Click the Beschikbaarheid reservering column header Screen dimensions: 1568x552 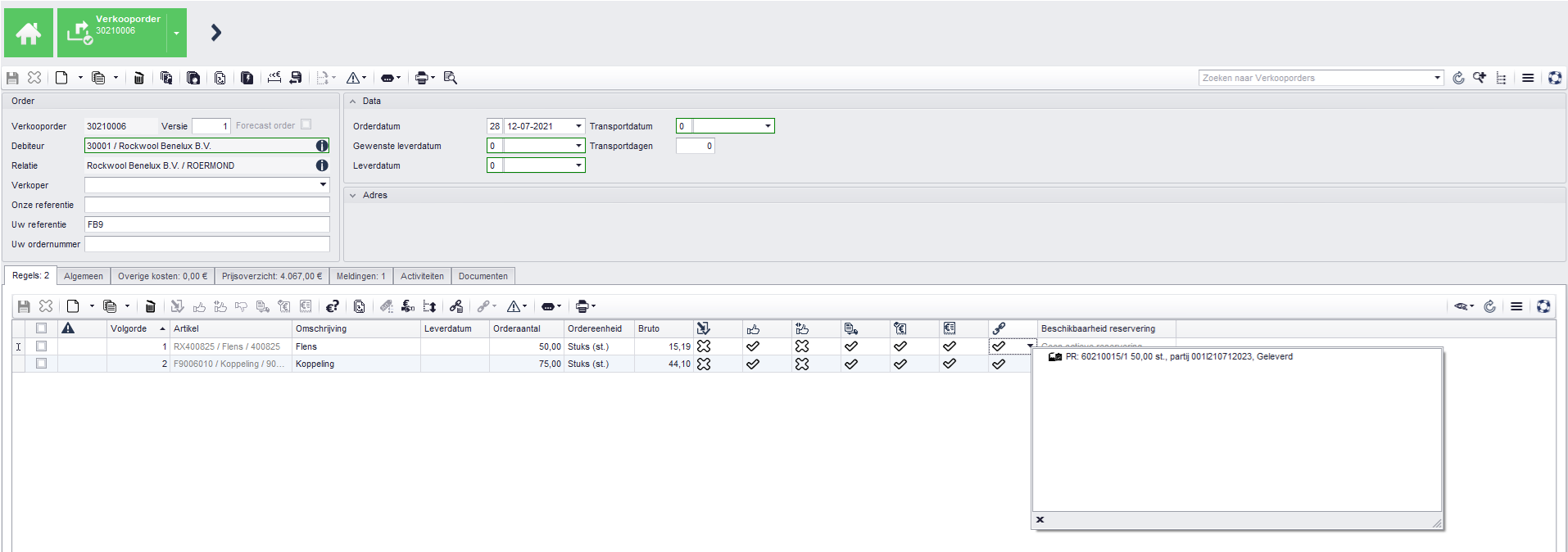pyautogui.click(x=1106, y=328)
